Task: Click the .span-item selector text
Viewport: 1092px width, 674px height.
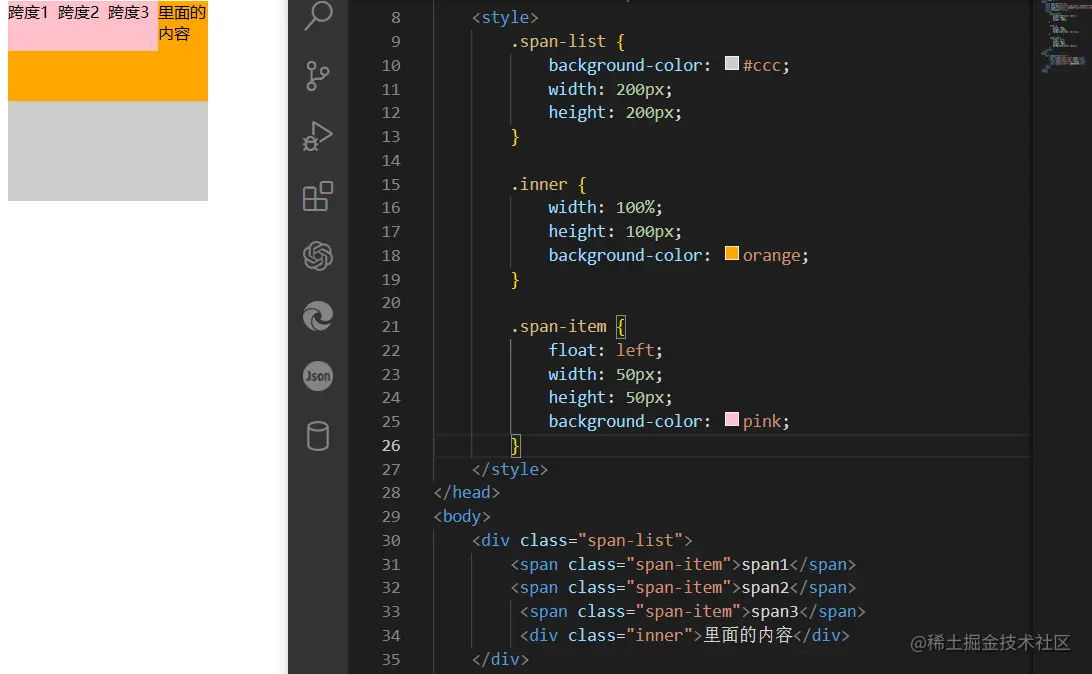Action: click(559, 327)
